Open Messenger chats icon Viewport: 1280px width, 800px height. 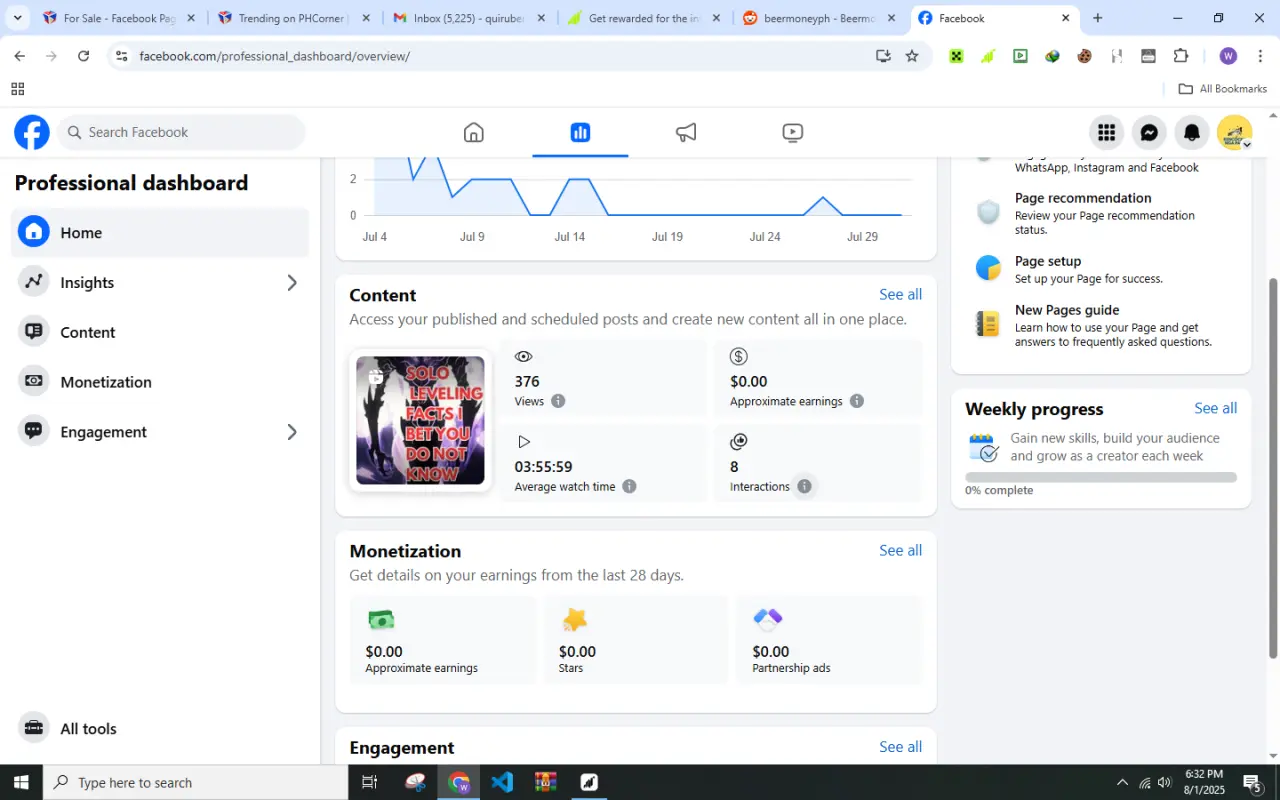tap(1149, 132)
